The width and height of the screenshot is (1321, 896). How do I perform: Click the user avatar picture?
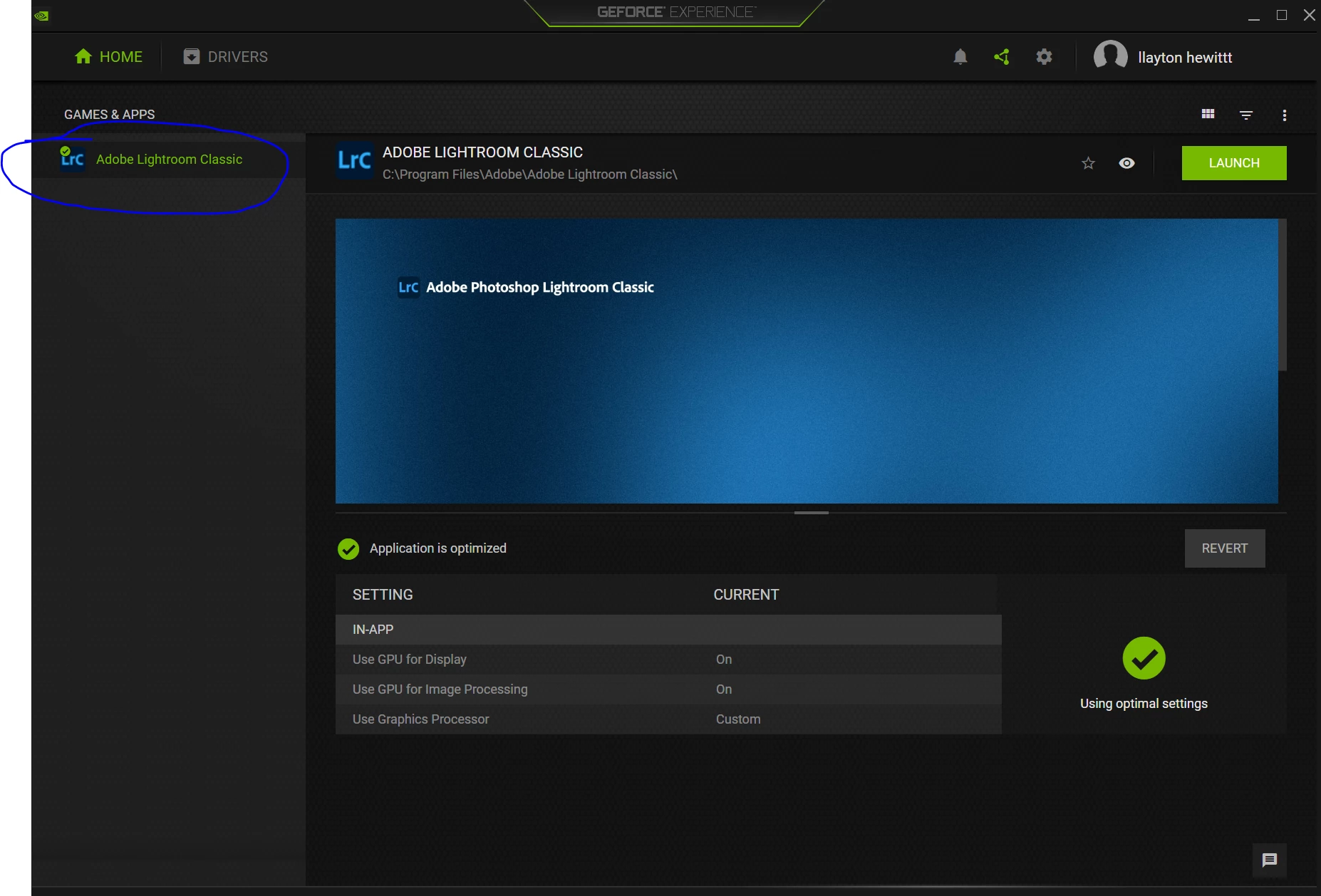coord(1110,56)
